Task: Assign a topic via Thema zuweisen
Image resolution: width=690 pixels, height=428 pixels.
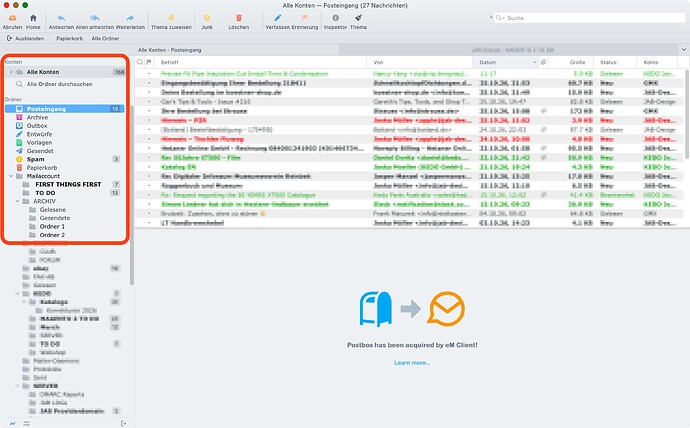Action: (171, 22)
